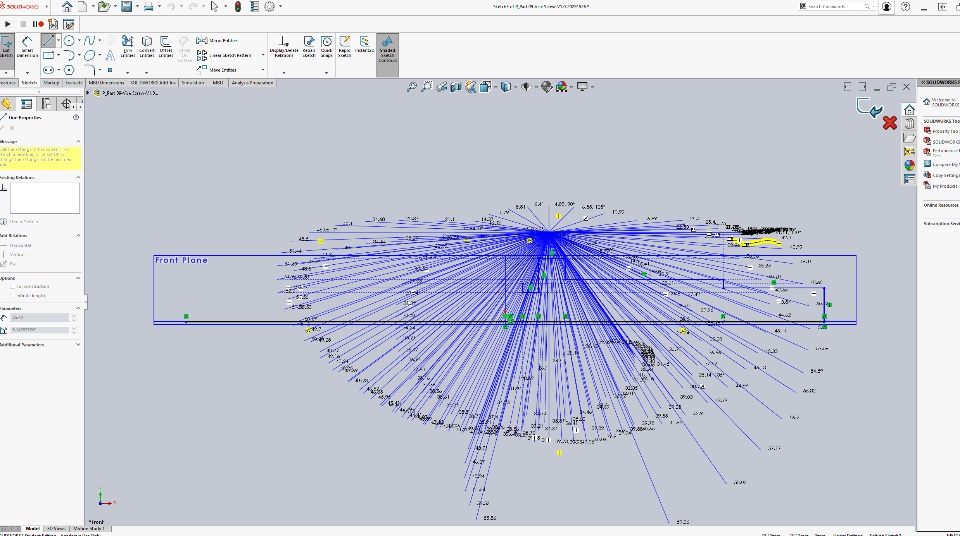Open the PropertyManager tab in left panel
Image resolution: width=960 pixels, height=536 pixels.
[x=26, y=104]
